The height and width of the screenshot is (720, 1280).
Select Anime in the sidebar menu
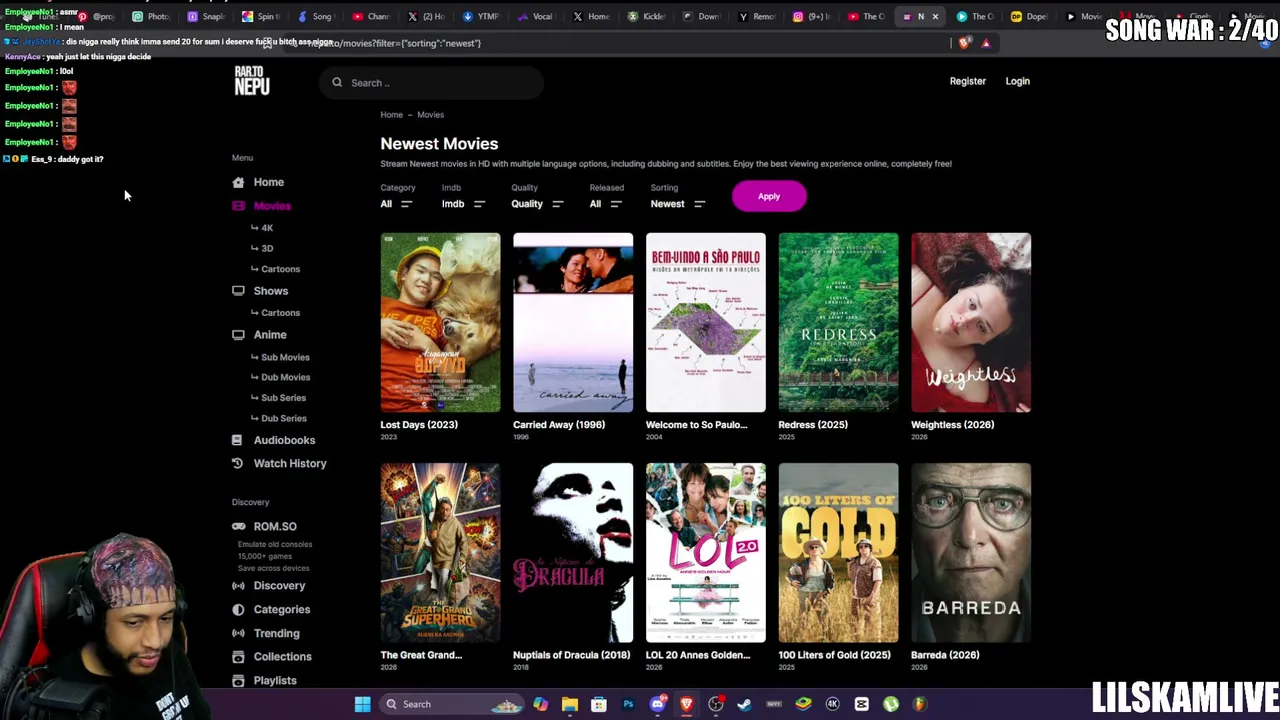coord(270,335)
